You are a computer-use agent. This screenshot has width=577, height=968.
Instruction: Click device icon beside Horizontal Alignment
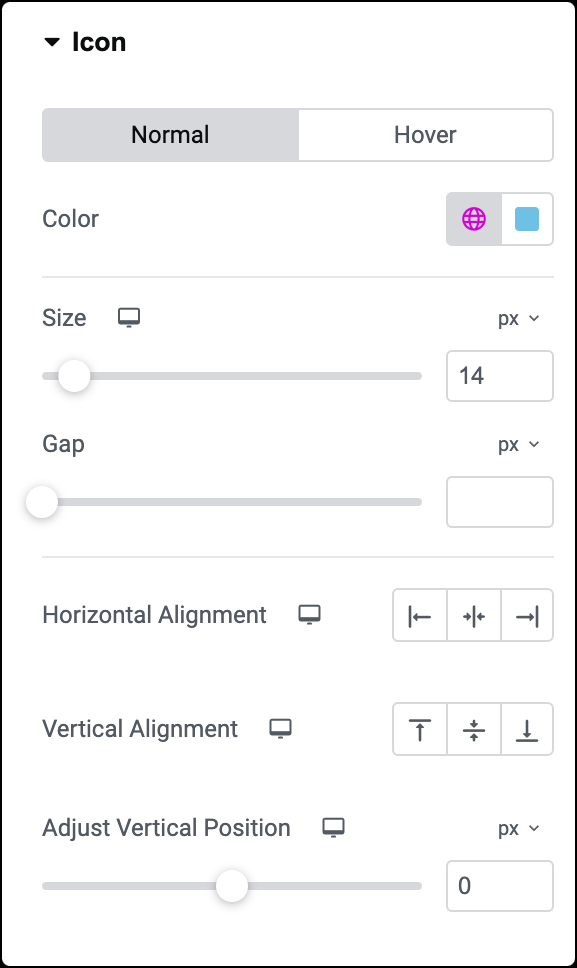(x=309, y=615)
